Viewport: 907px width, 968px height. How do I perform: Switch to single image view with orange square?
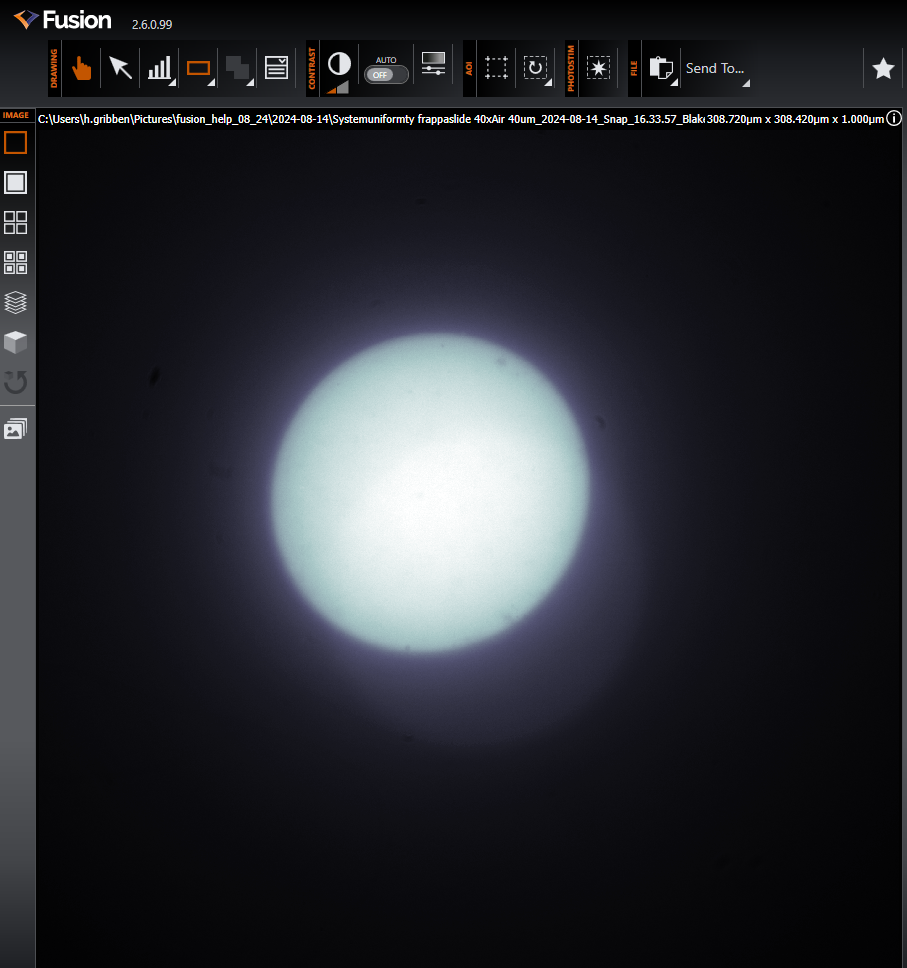(16, 143)
